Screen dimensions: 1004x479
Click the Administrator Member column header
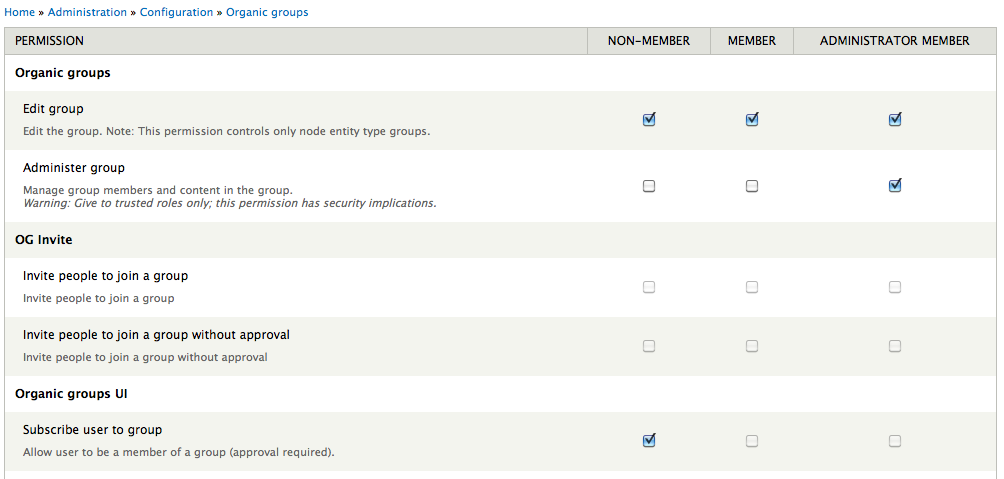pos(895,41)
